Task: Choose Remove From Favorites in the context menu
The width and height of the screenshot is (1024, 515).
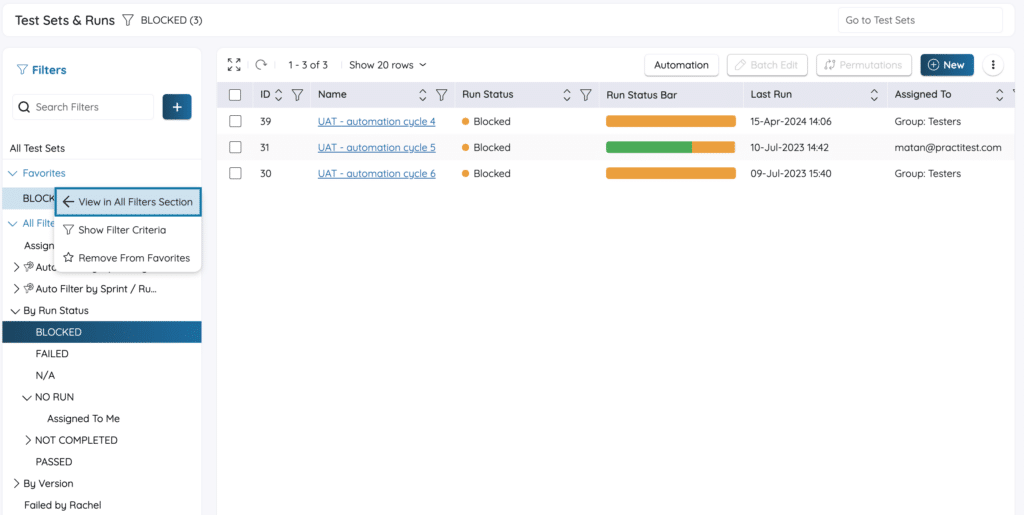Action: click(133, 258)
